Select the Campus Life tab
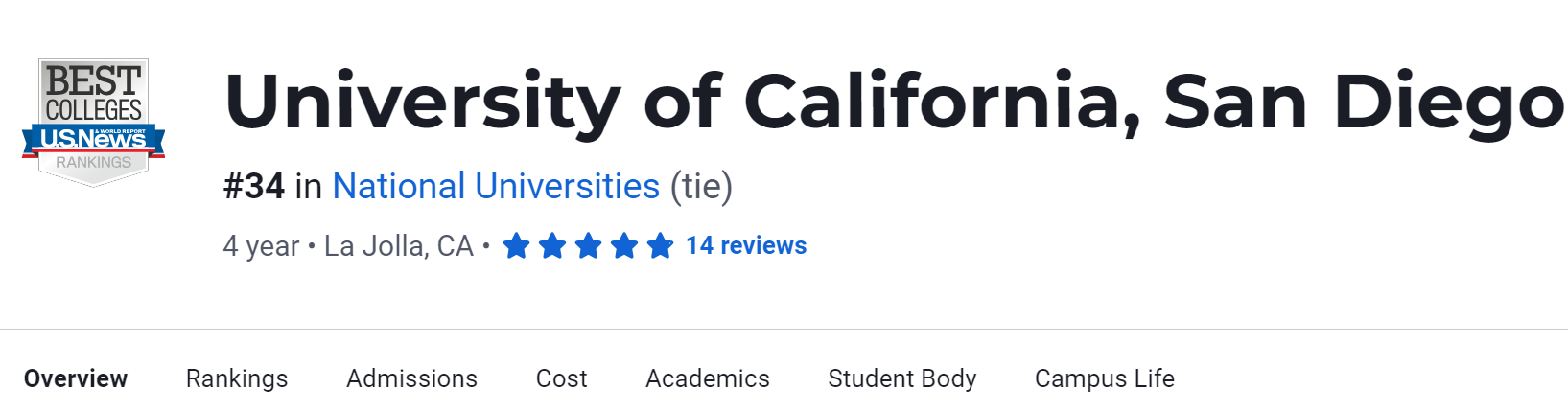Viewport: 1568px width, 412px height. [x=1105, y=378]
